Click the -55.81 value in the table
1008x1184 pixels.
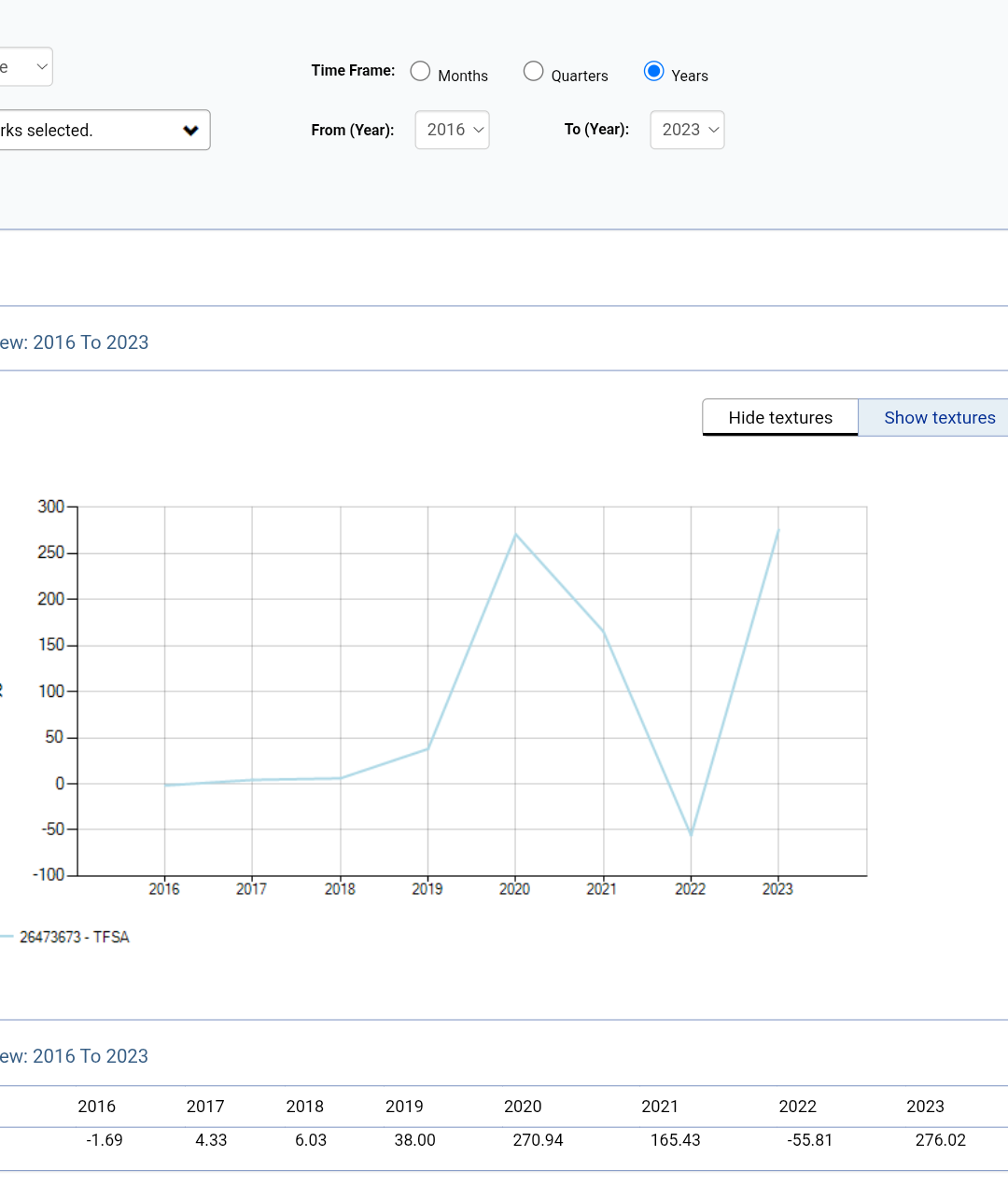tap(810, 1140)
